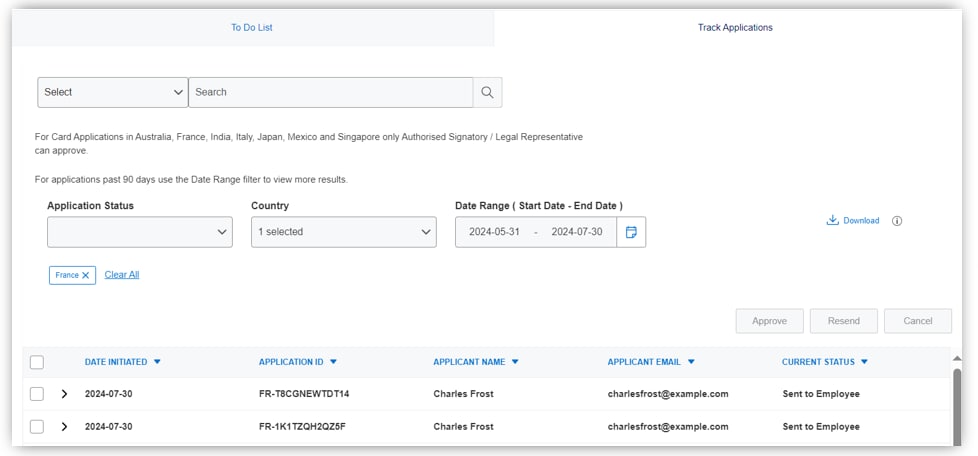Expand the FR-1K1TZQH2QZ5F application row
Viewport: 978px width, 456px height.
click(x=64, y=426)
